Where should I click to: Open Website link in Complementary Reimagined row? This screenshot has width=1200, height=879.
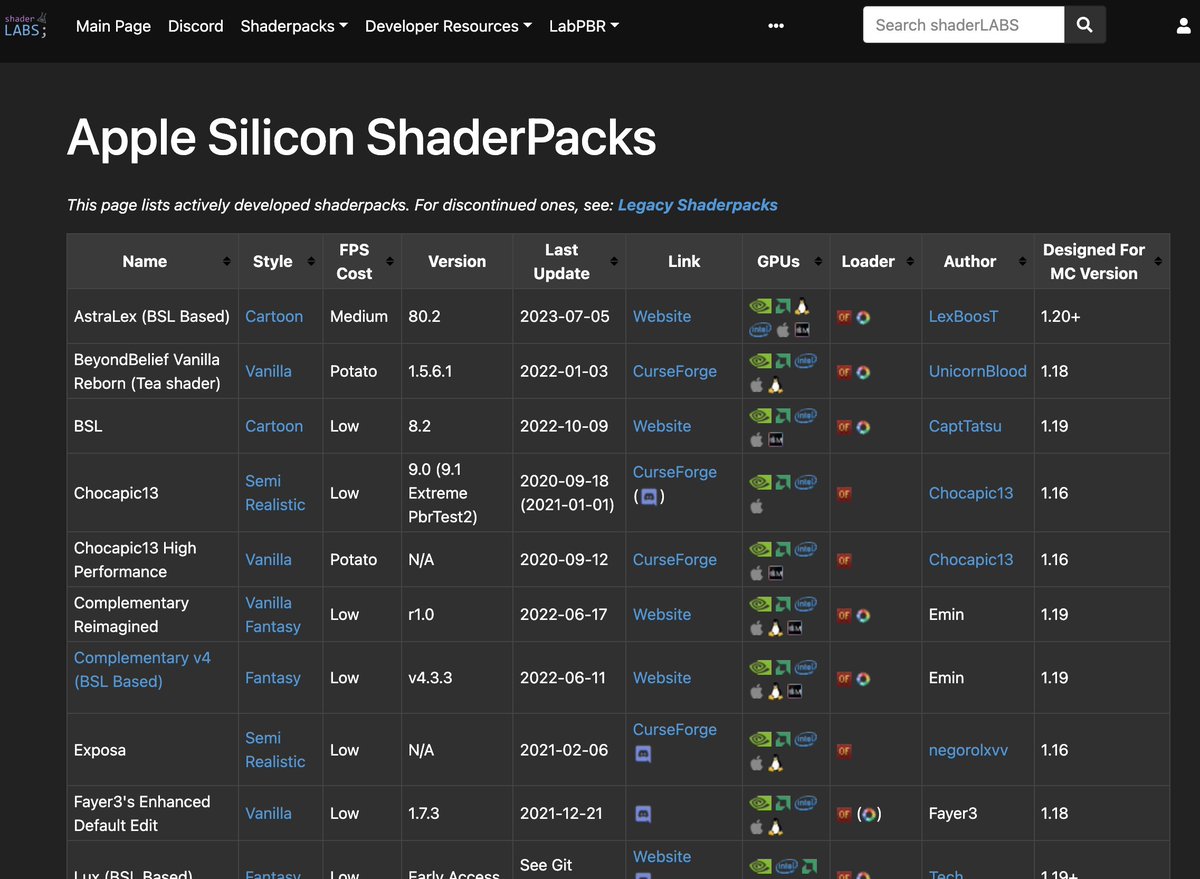pos(662,615)
